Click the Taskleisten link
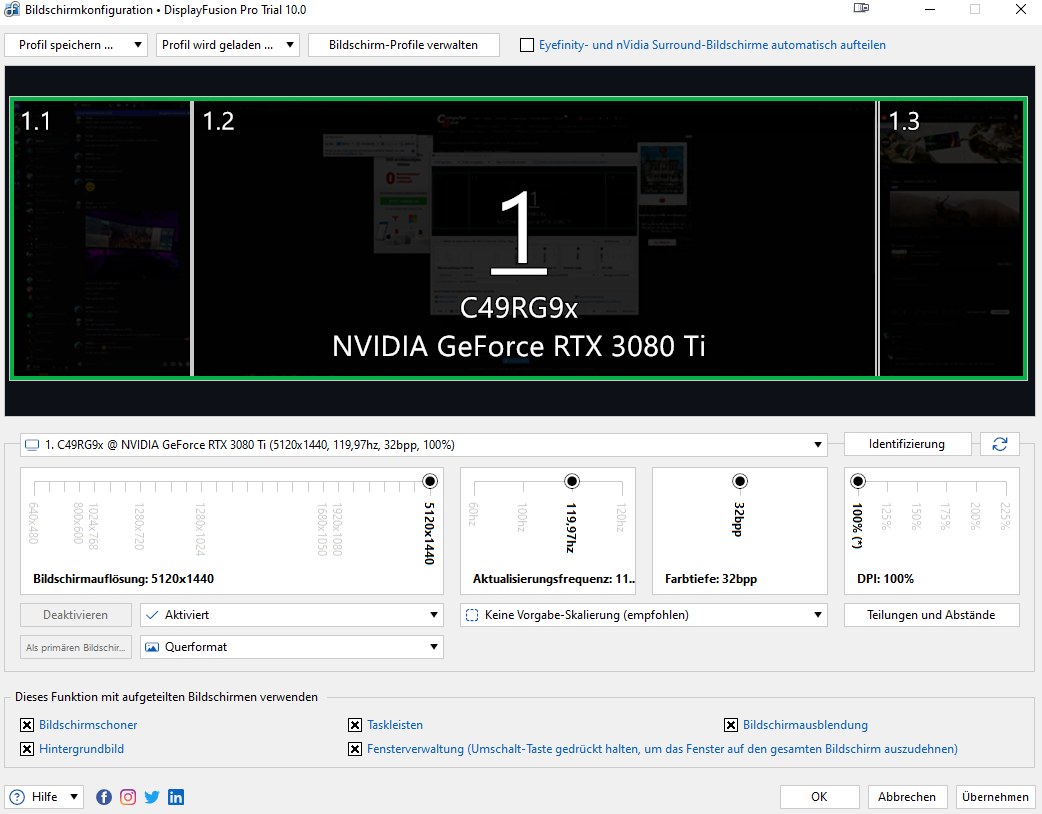Screen dimensions: 1042x814 click(395, 725)
